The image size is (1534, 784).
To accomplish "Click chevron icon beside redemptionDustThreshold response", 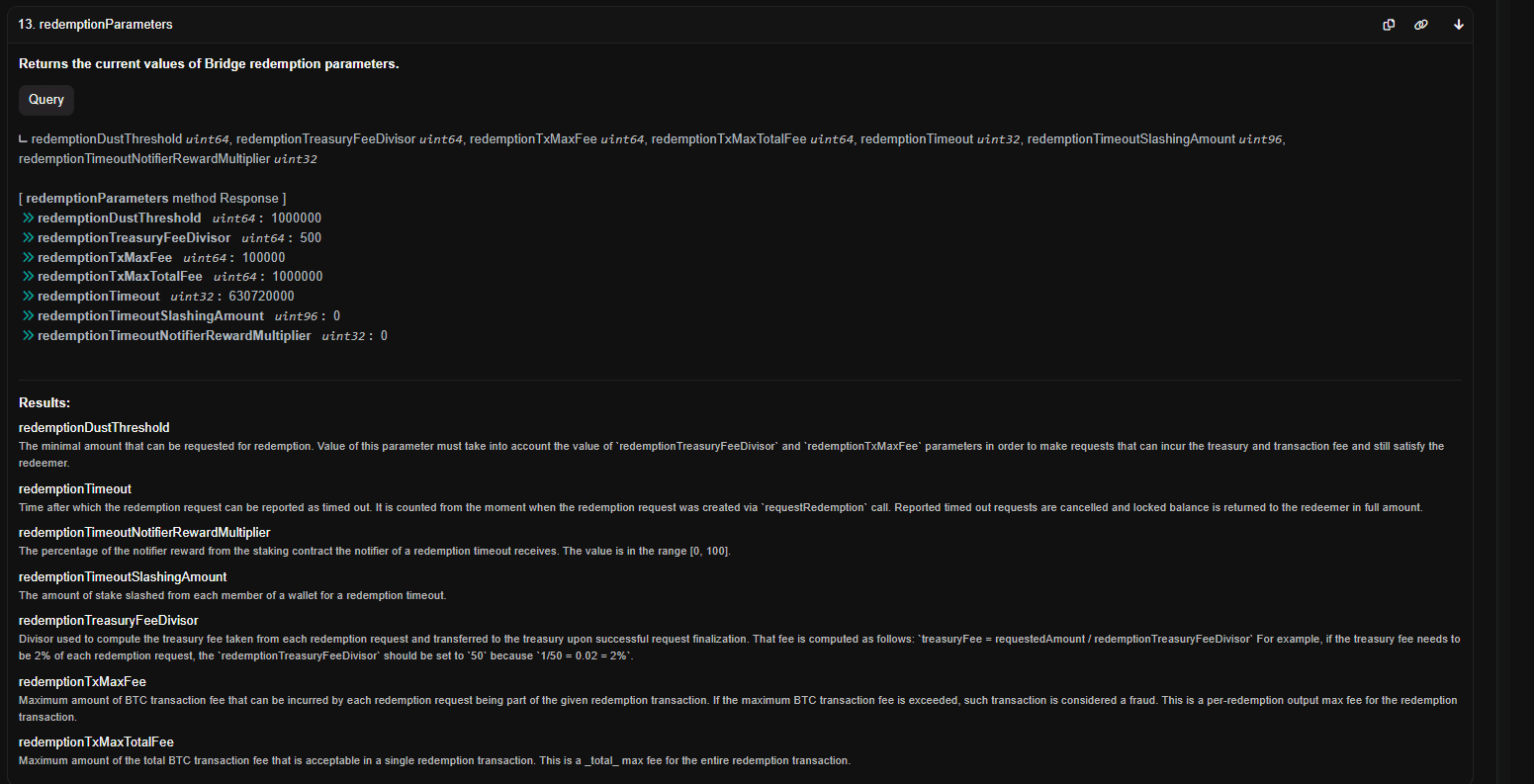I will (28, 218).
